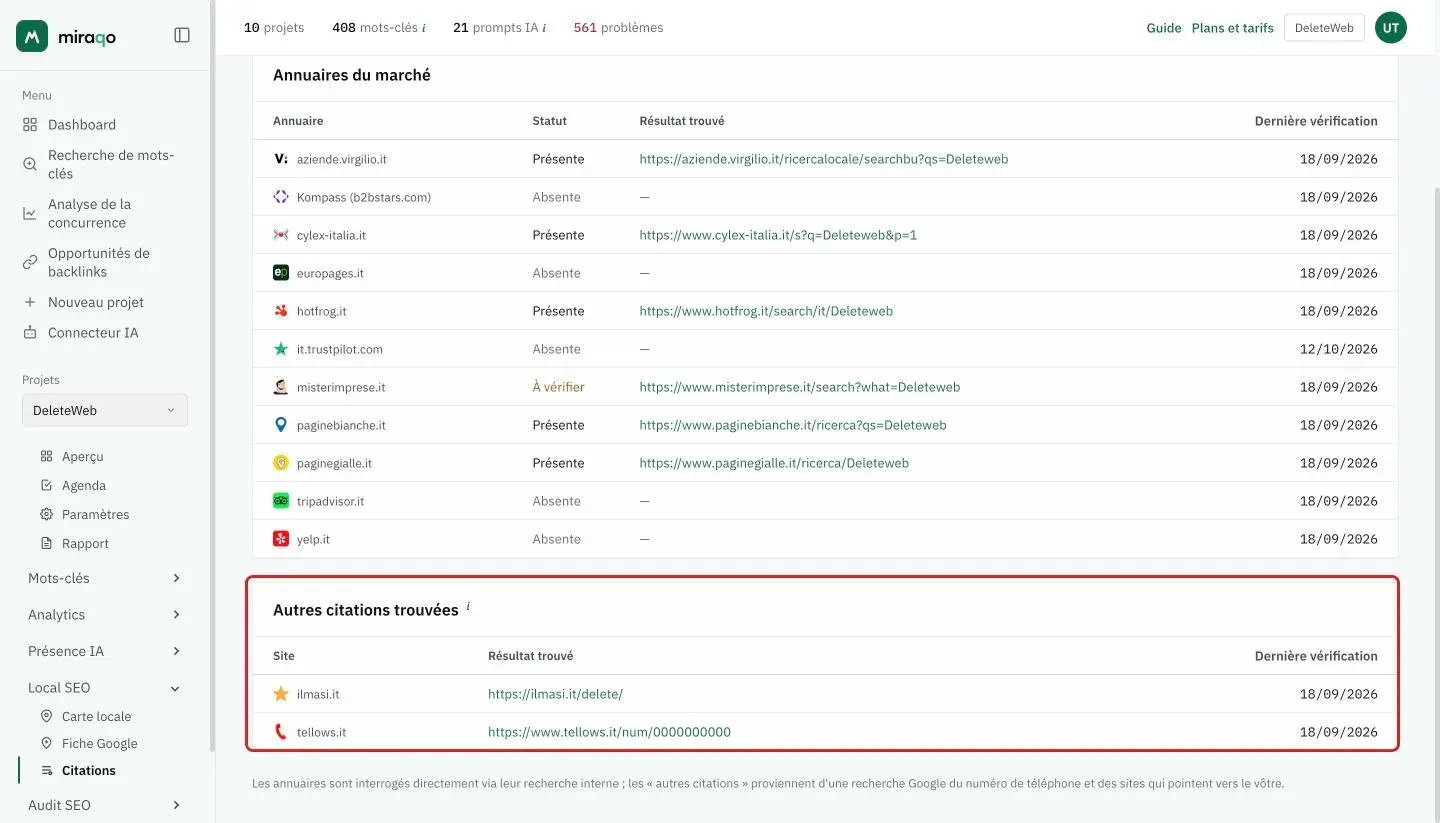
Task: Open the UT user avatar menu
Action: click(x=1391, y=28)
